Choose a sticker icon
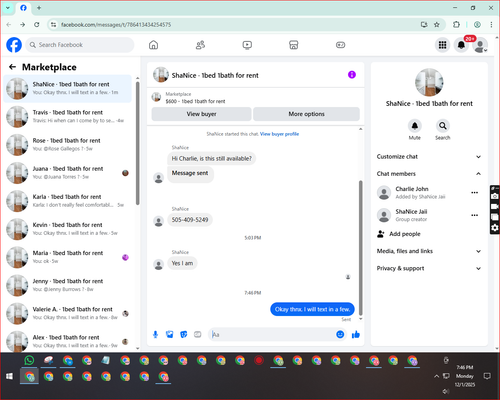The image size is (500, 400). [x=184, y=334]
